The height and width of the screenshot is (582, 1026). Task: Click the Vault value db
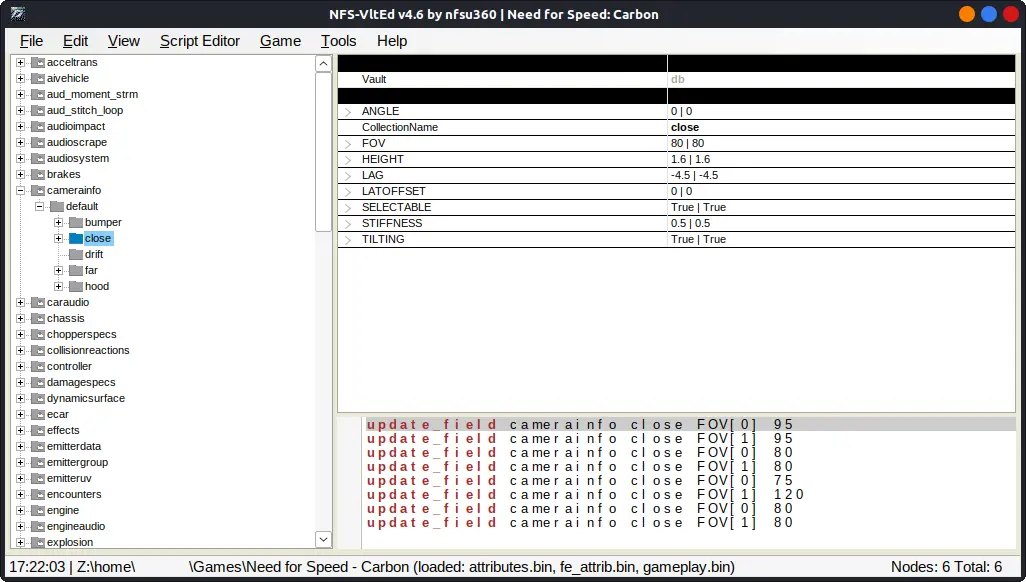coord(677,79)
